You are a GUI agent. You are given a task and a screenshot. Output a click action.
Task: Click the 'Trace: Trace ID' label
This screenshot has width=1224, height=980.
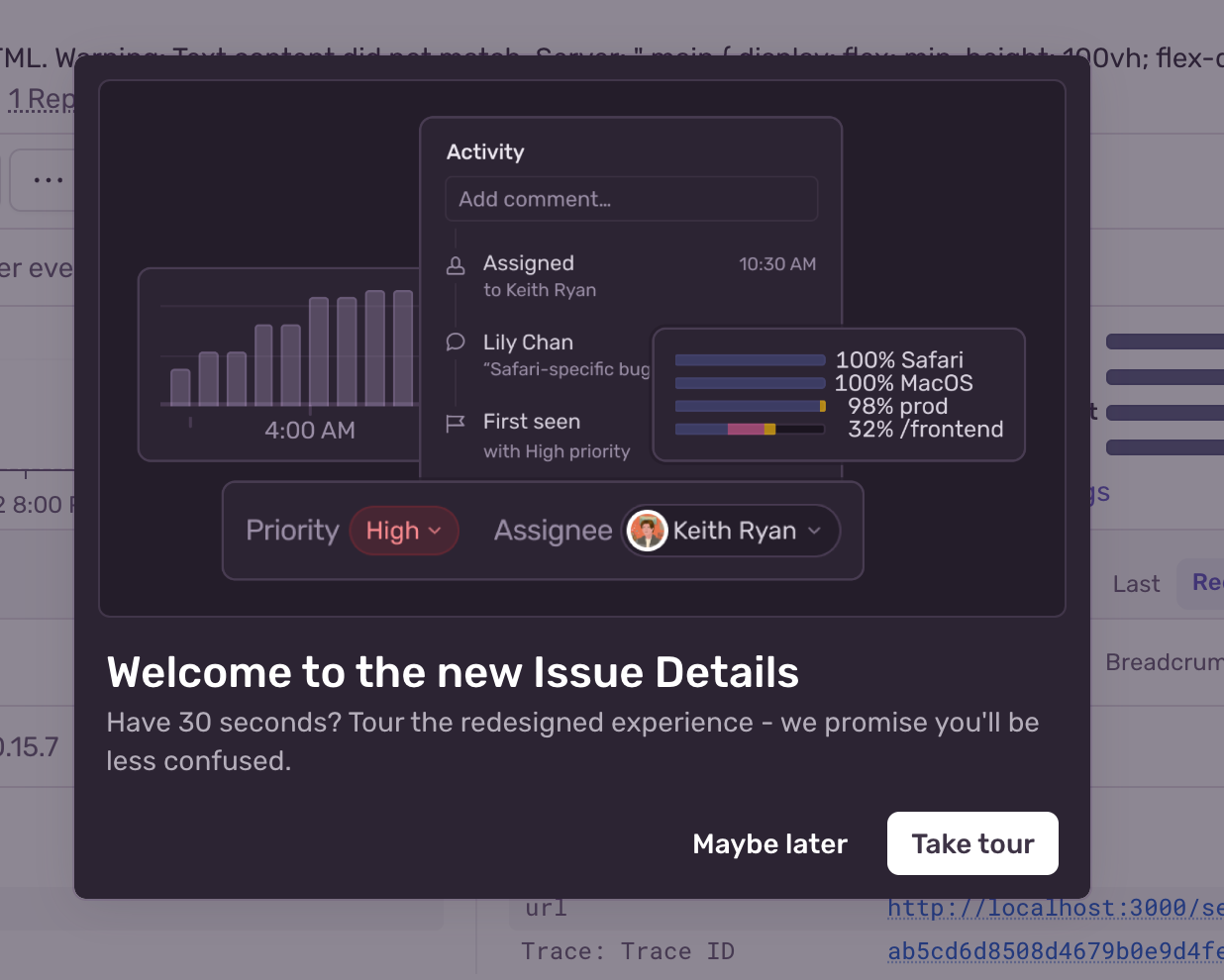628,951
